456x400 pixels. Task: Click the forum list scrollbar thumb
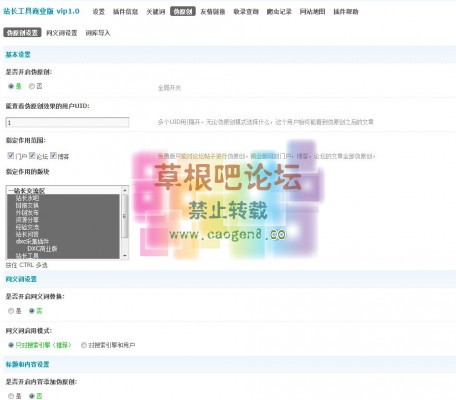point(125,216)
